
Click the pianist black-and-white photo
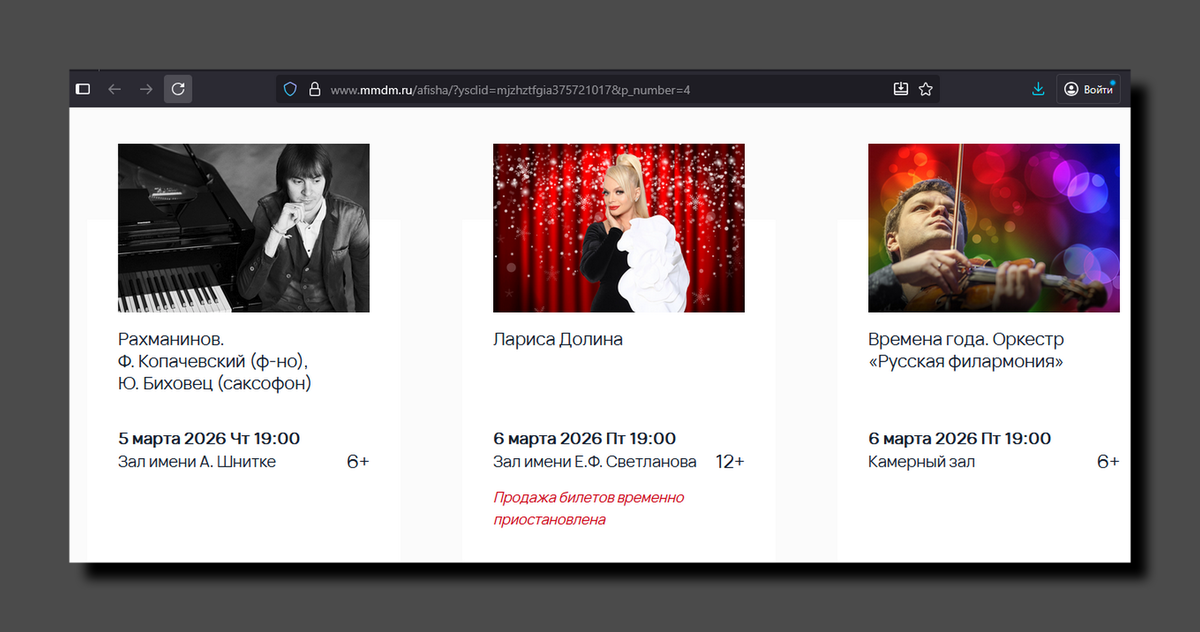(x=243, y=228)
